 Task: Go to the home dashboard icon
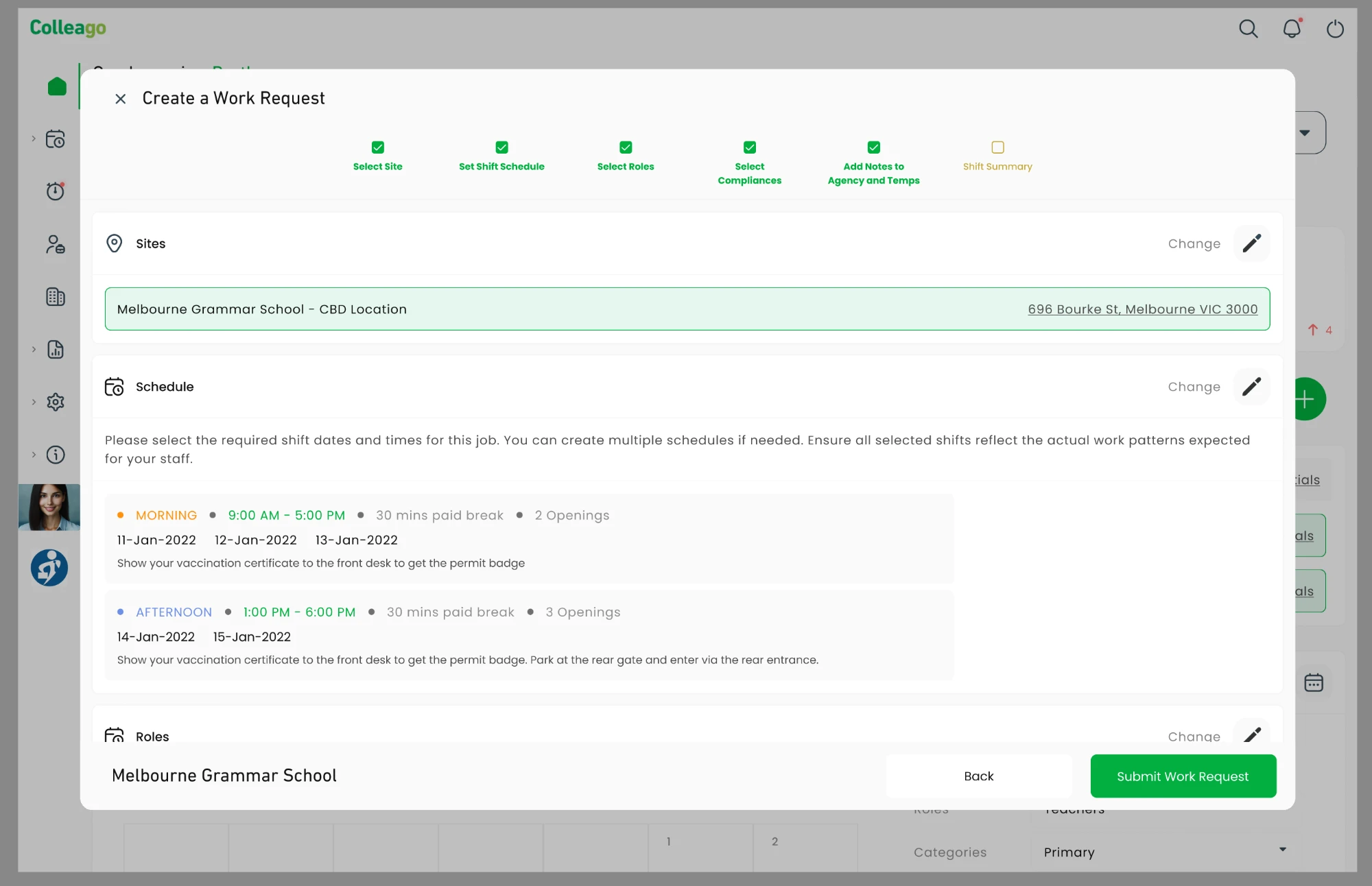tap(57, 86)
